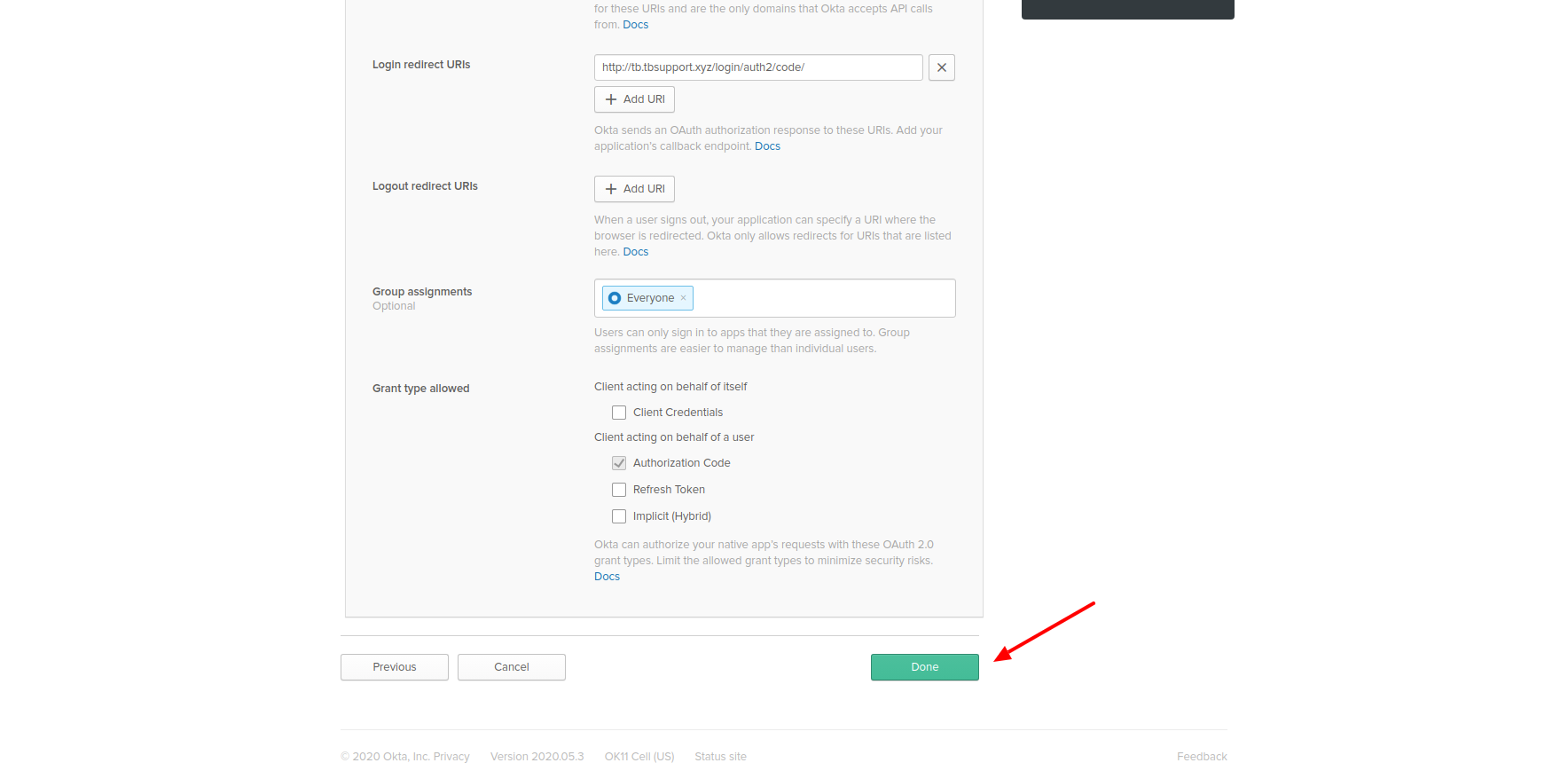
Task: Open Docs link under Logout redirect description
Action: pyautogui.click(x=635, y=252)
